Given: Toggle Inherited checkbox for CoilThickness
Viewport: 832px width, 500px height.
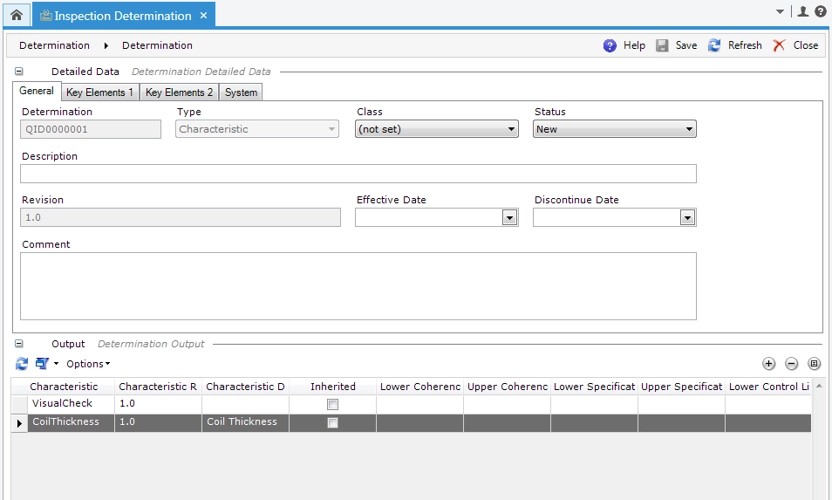Looking at the screenshot, I should pyautogui.click(x=333, y=423).
